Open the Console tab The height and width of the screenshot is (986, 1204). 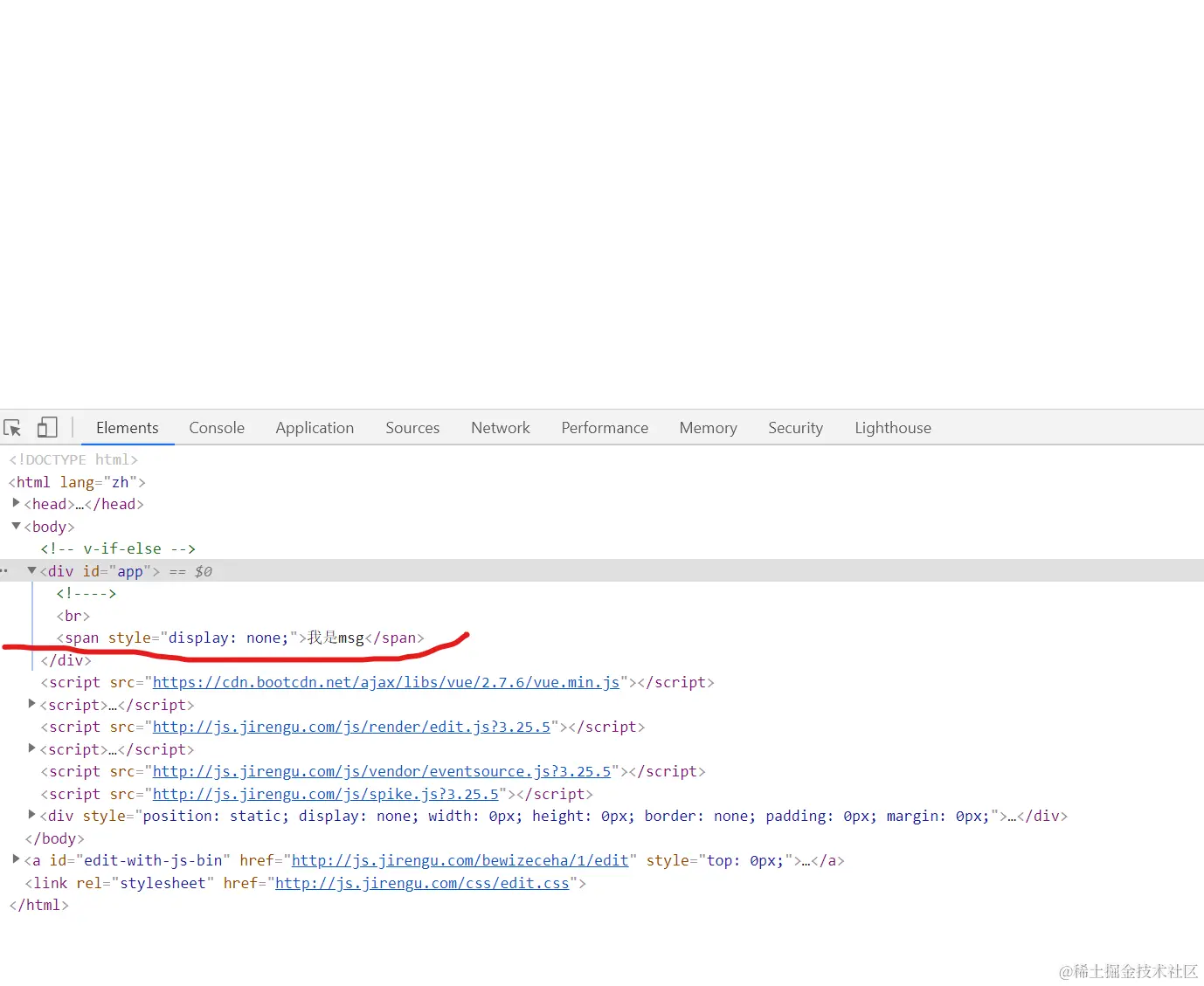(x=217, y=428)
